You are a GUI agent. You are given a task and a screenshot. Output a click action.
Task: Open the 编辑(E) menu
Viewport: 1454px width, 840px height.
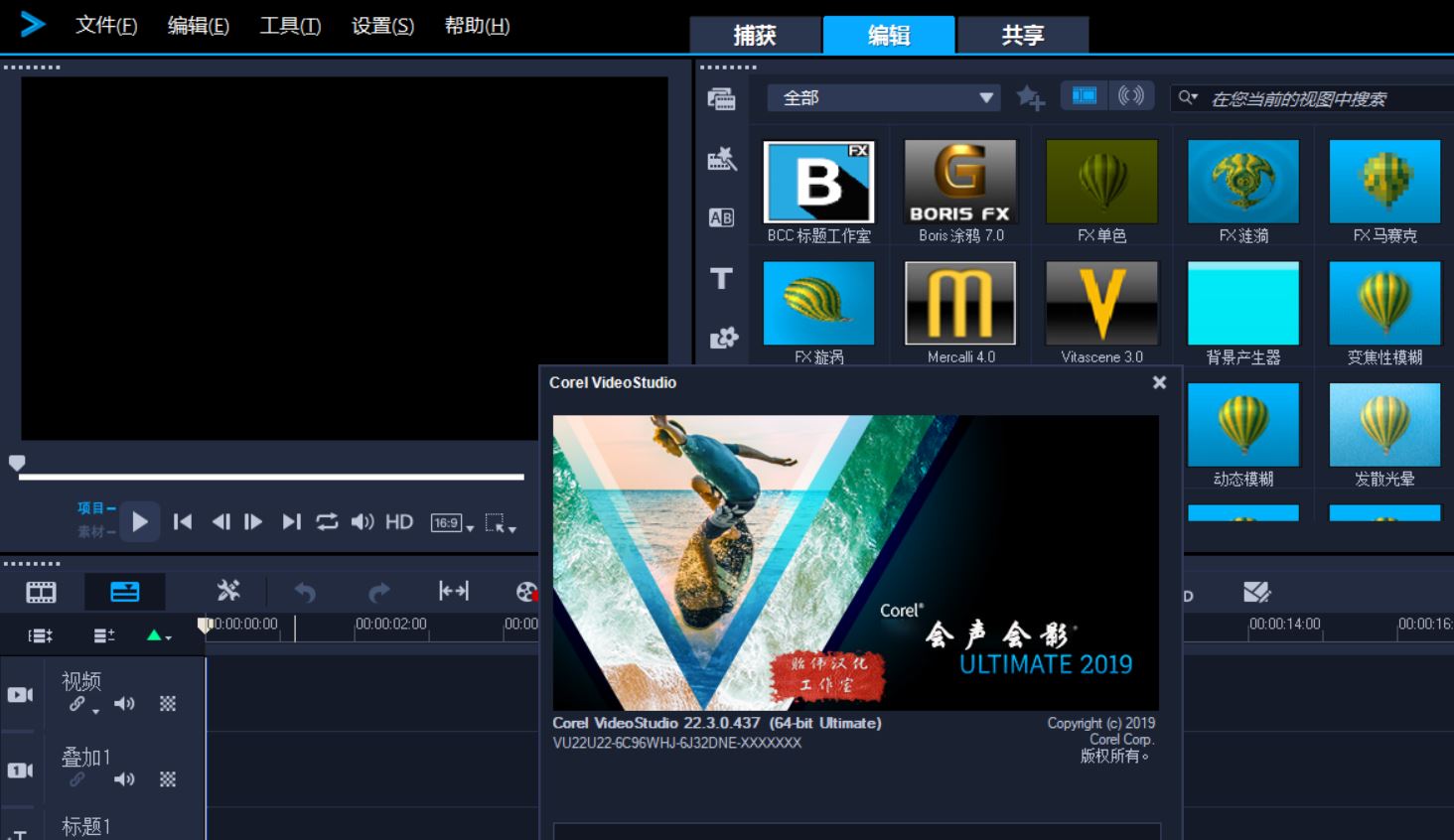(199, 26)
